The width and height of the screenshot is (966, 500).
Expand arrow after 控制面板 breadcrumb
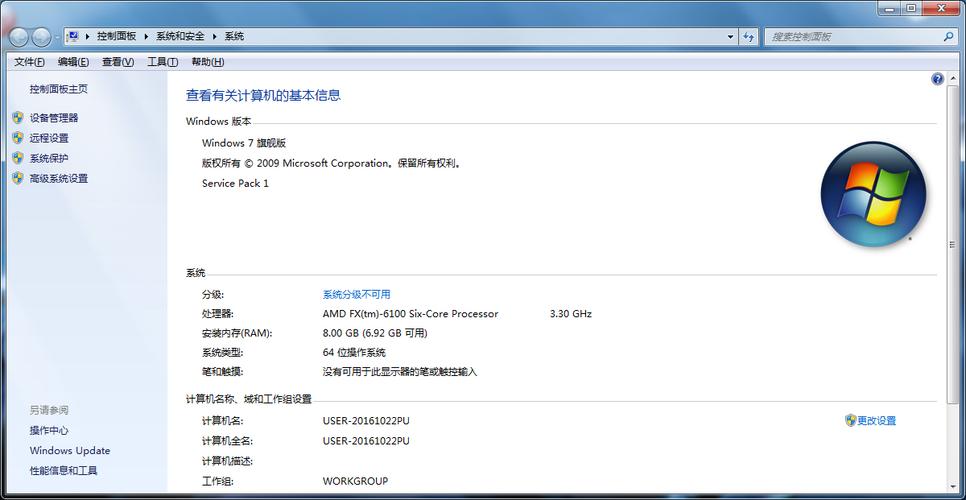[147, 36]
